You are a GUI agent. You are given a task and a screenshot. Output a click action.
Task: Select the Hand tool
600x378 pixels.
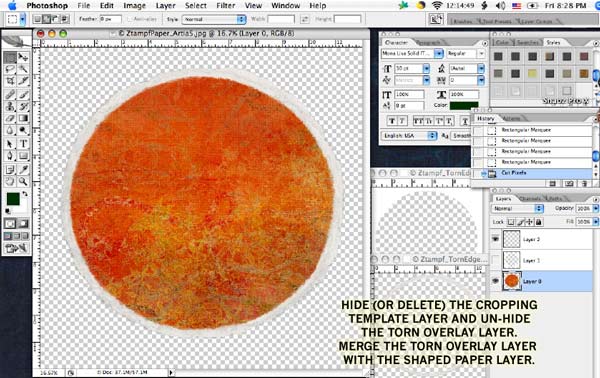click(10, 181)
